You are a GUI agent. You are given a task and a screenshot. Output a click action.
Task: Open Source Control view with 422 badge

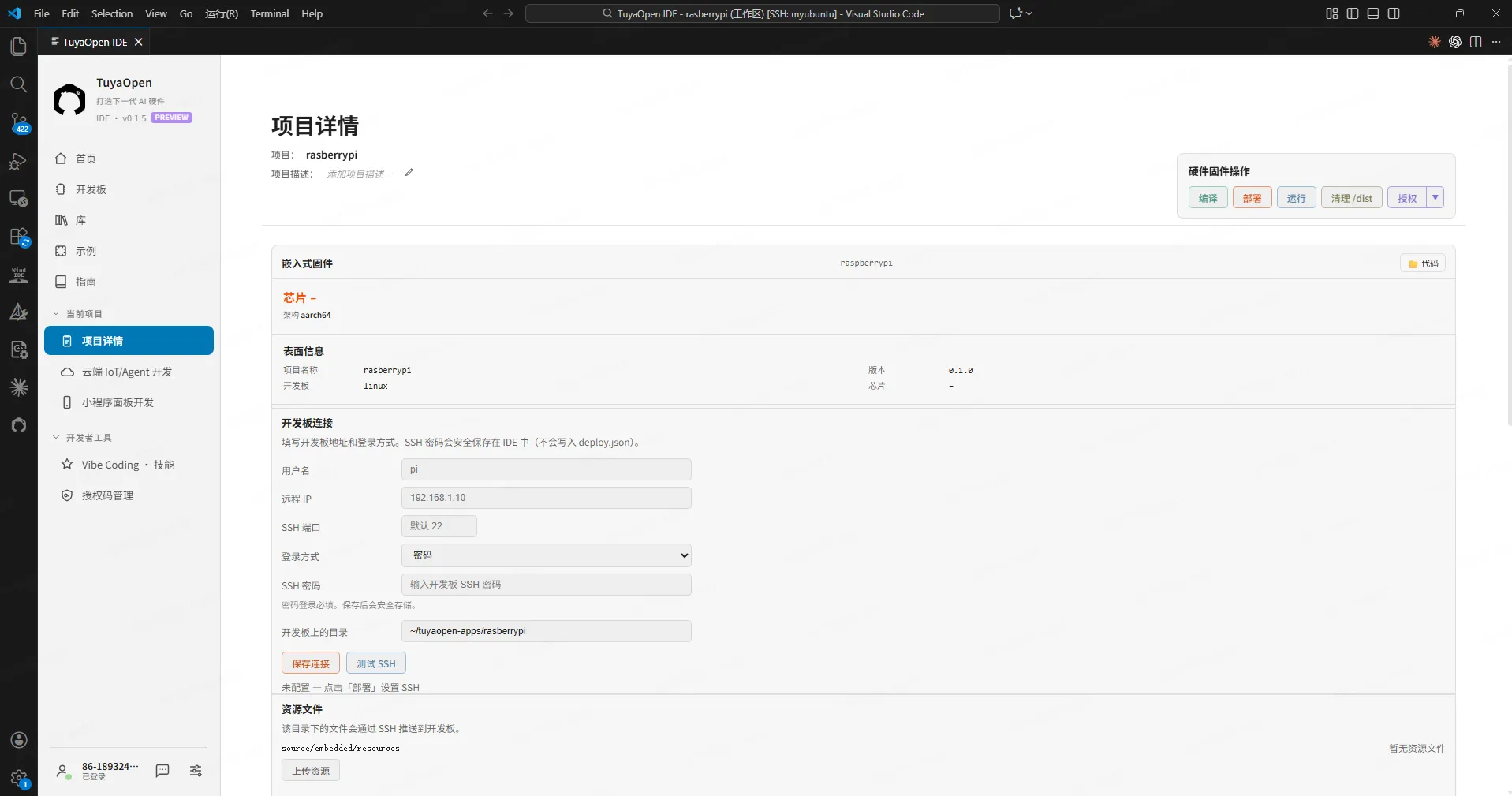point(19,122)
